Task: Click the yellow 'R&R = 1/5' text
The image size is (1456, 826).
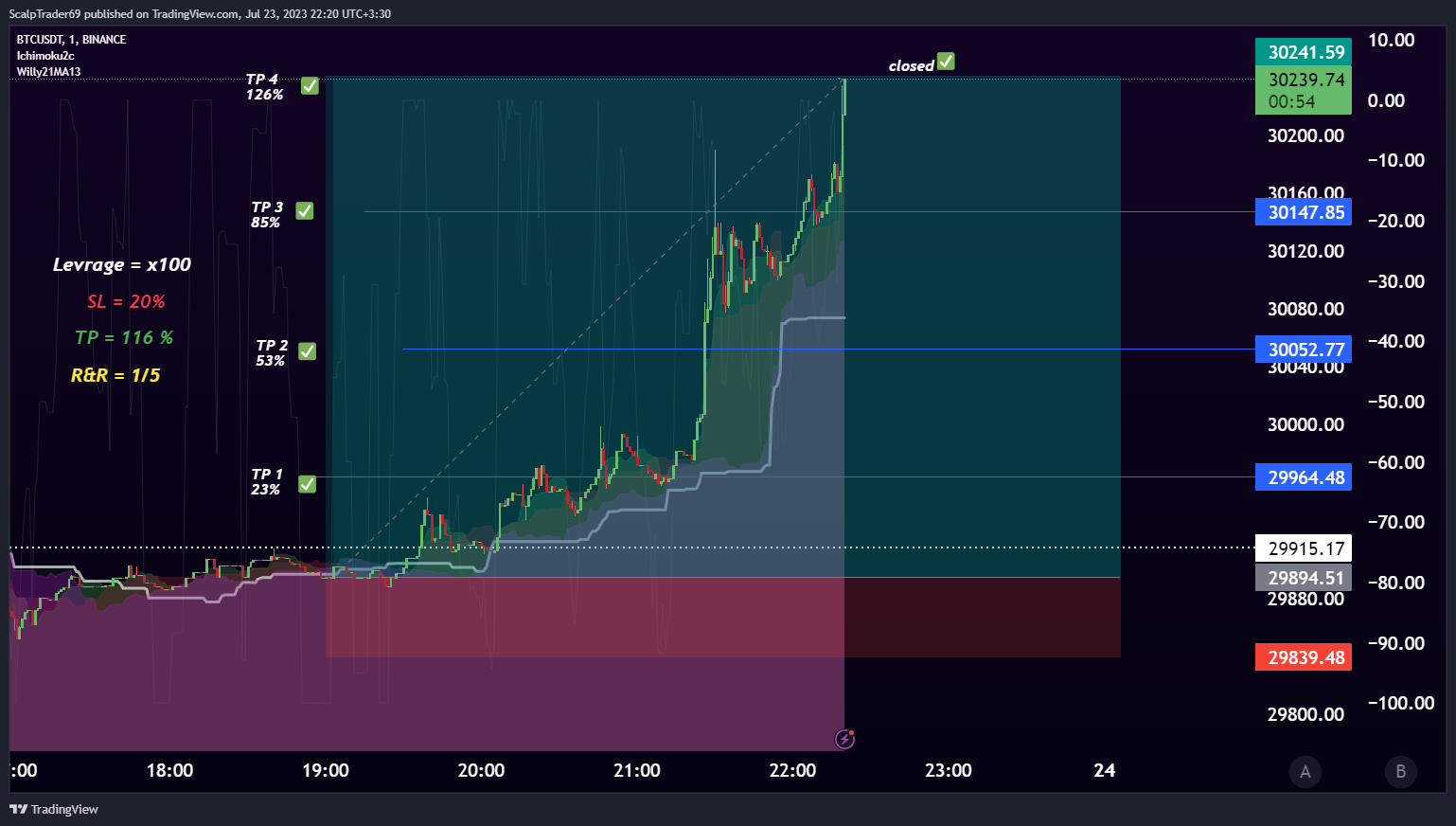Action: click(115, 375)
